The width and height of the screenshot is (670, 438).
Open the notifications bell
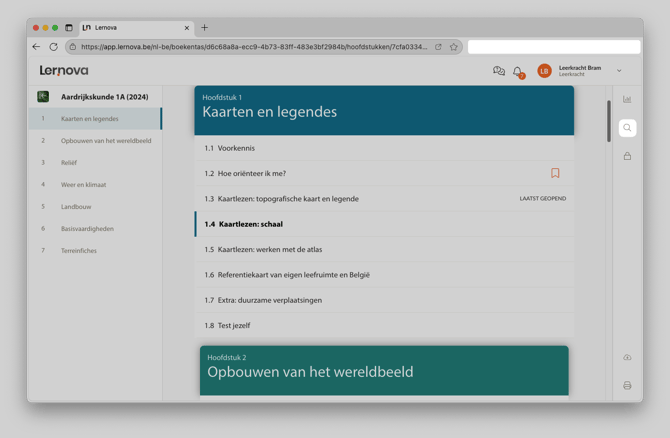[517, 71]
